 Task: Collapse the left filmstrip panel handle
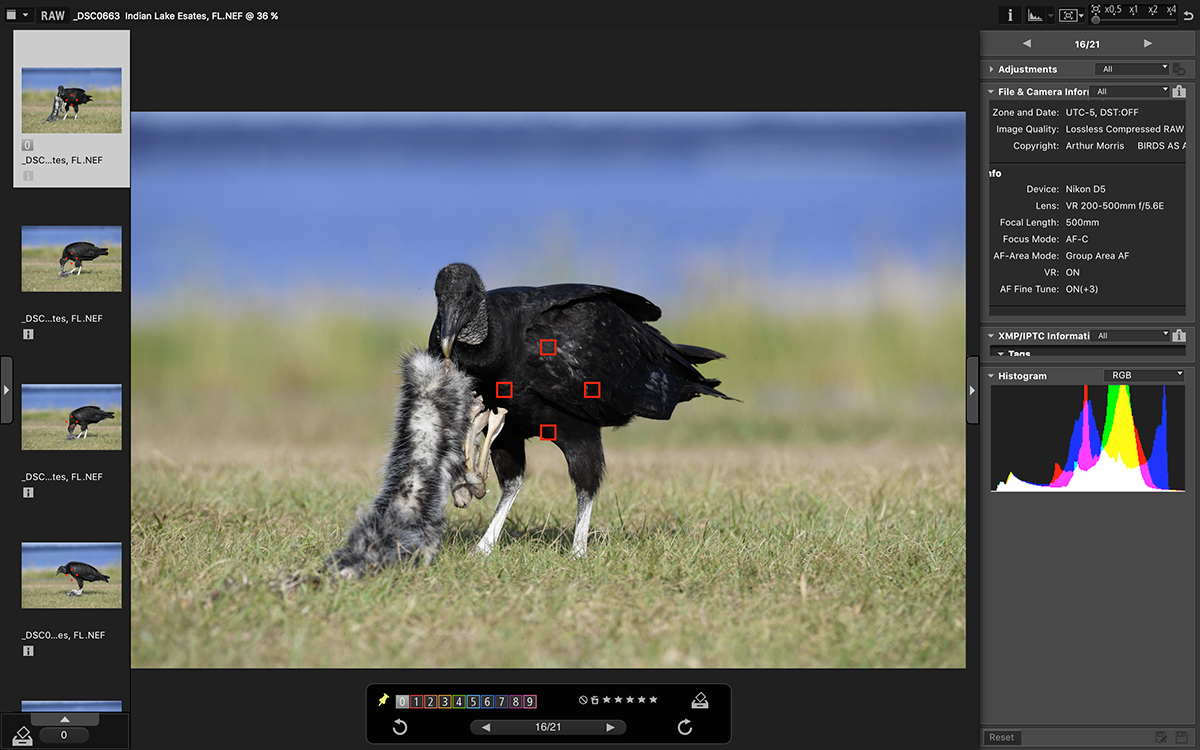coord(6,389)
